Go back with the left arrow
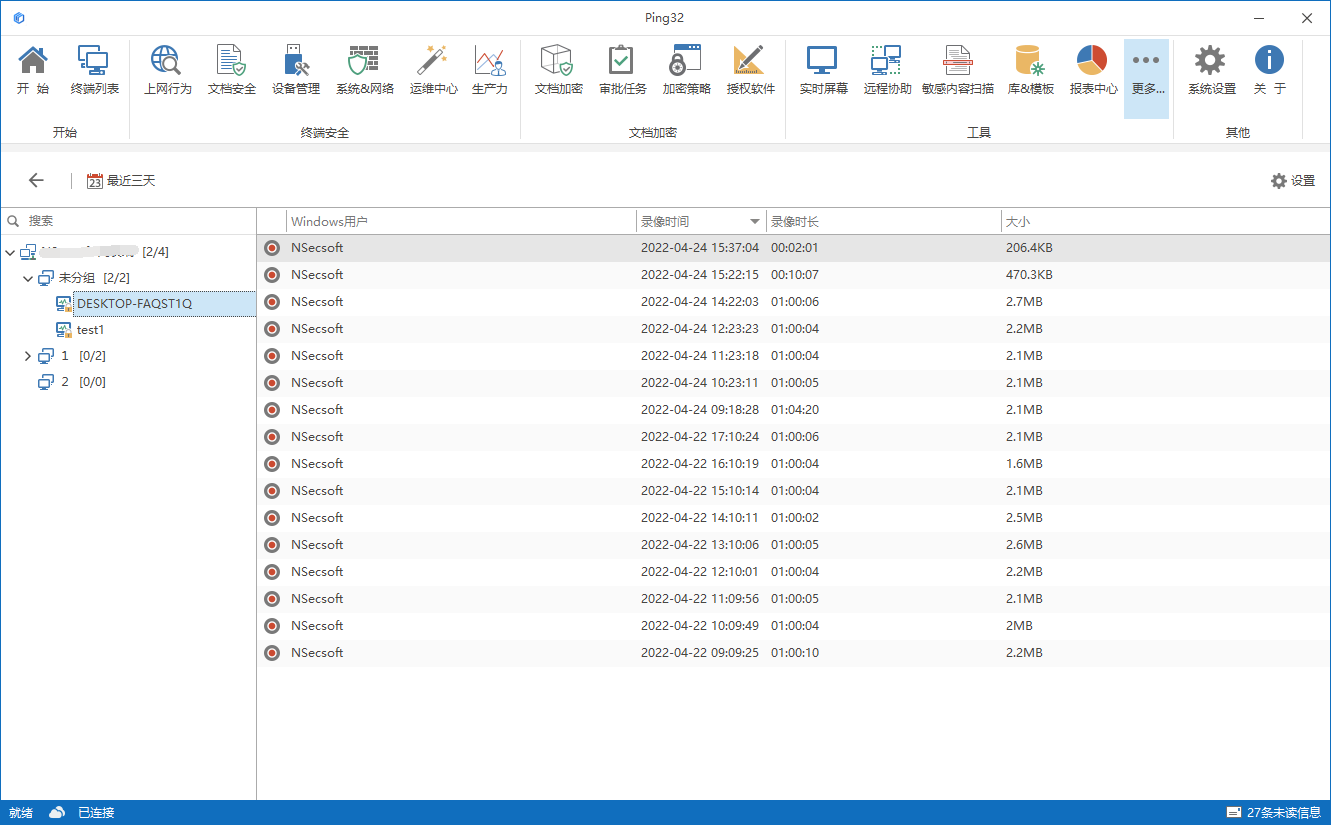 36,180
